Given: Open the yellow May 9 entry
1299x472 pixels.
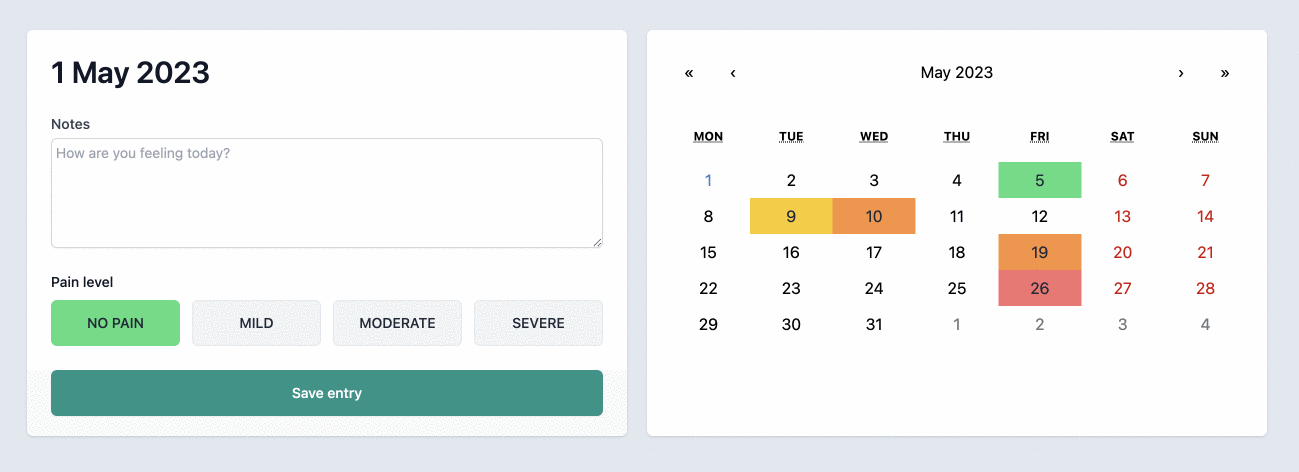Looking at the screenshot, I should 791,216.
